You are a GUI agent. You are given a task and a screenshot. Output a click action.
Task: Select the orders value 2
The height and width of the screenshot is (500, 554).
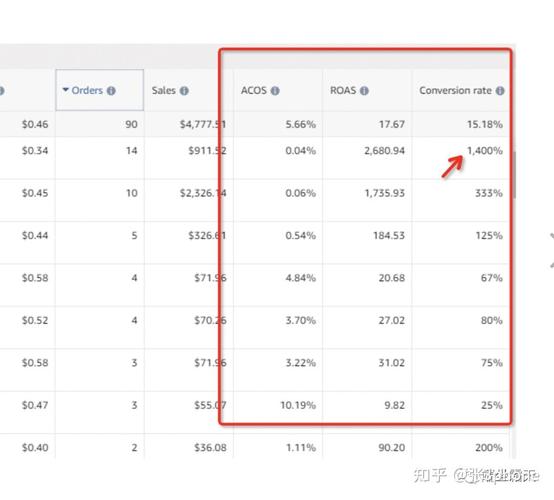(x=134, y=448)
